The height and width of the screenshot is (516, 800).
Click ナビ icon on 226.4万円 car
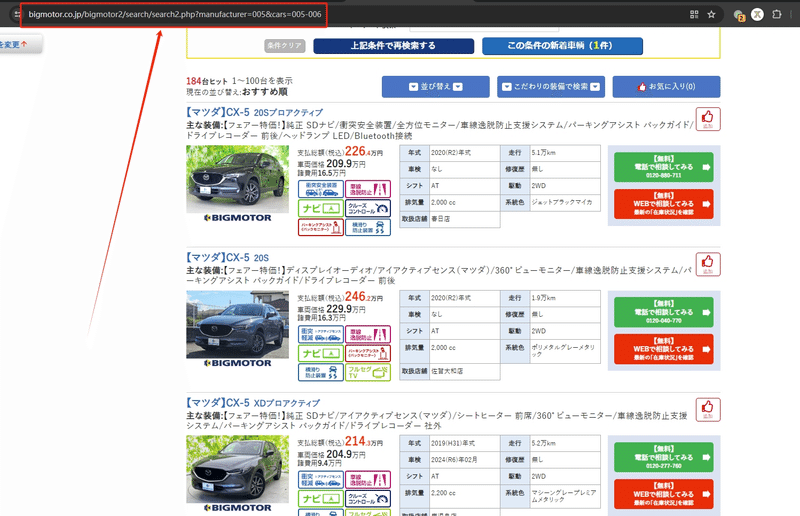[x=321, y=208]
